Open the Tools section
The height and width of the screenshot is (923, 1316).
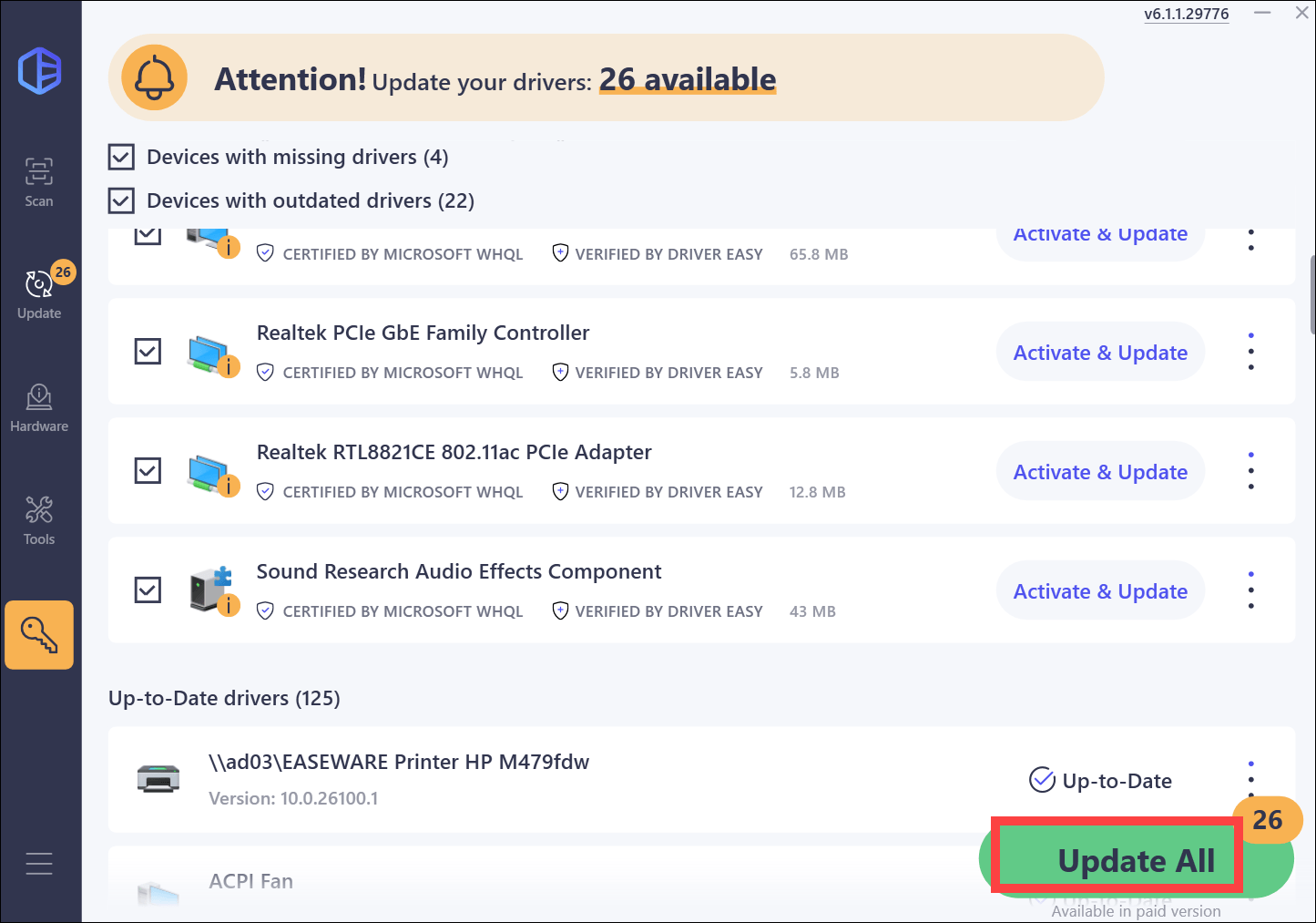tap(39, 519)
